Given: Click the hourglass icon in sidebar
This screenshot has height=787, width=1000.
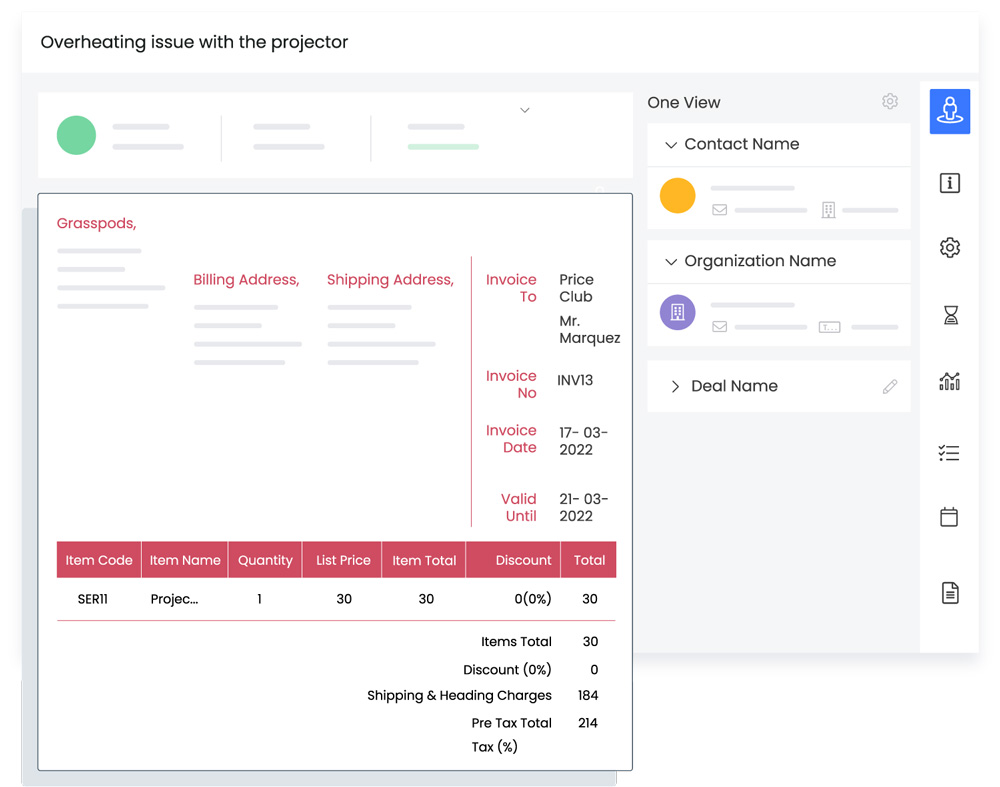Looking at the screenshot, I should (x=950, y=315).
